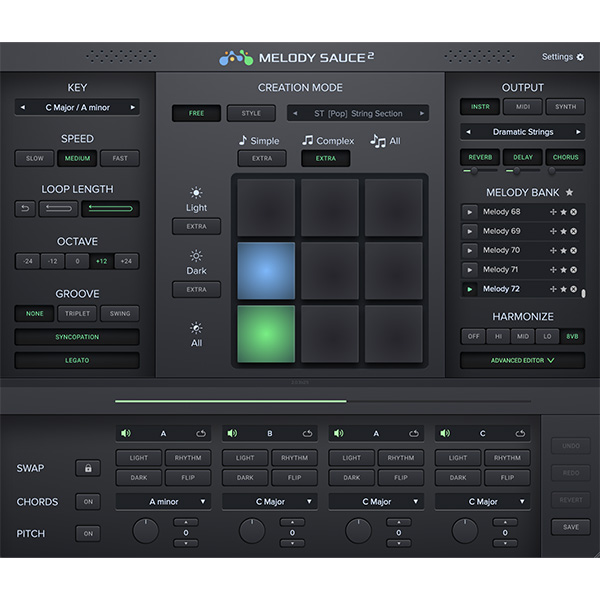Play Melody 72 in the bank
Image resolution: width=600 pixels, height=600 pixels.
pyautogui.click(x=470, y=289)
